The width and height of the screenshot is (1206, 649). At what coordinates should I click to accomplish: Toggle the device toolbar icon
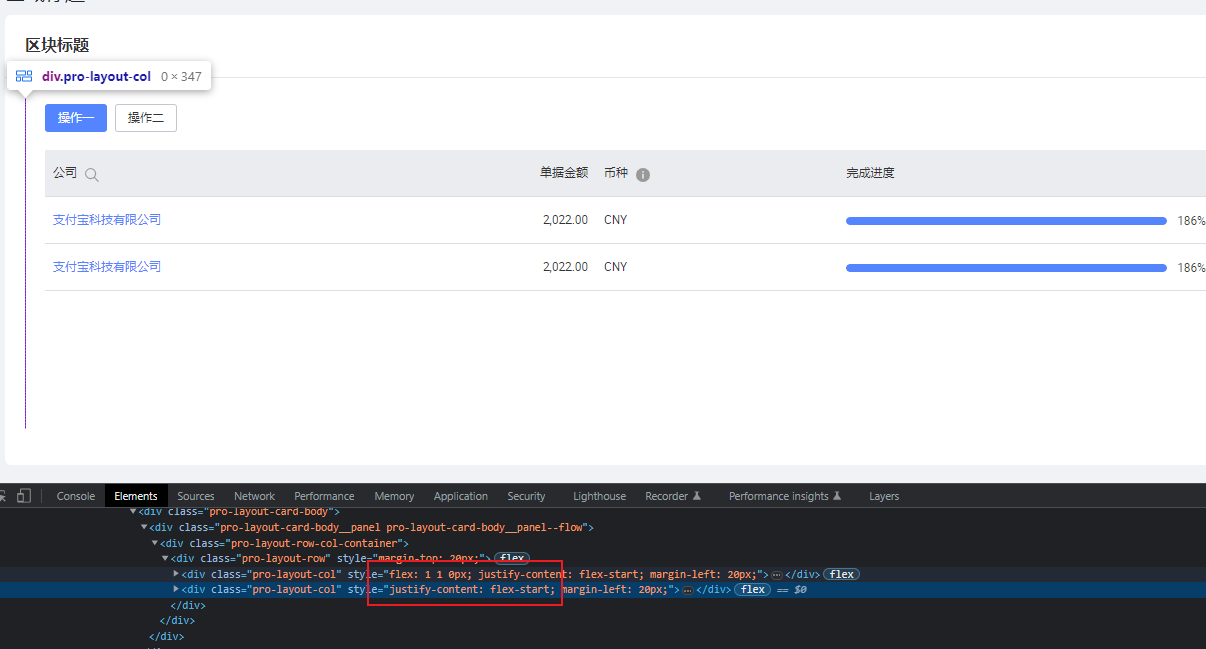26,496
